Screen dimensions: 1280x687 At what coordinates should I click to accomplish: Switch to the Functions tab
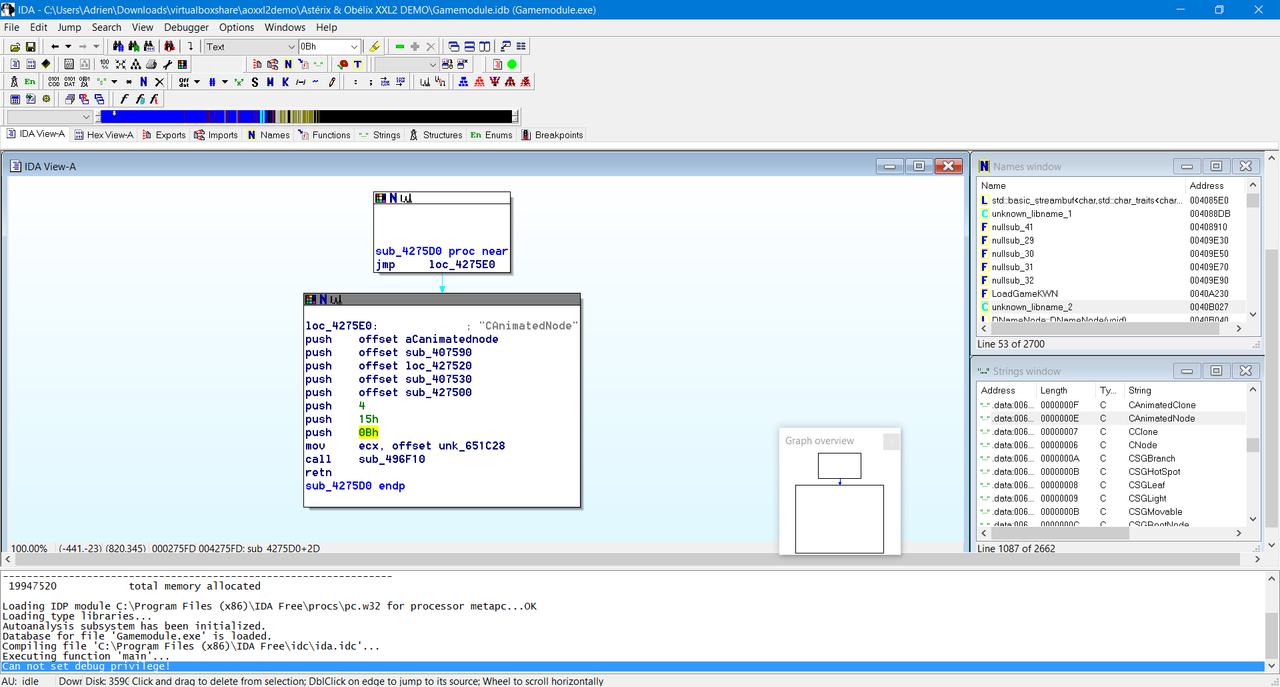coord(324,135)
